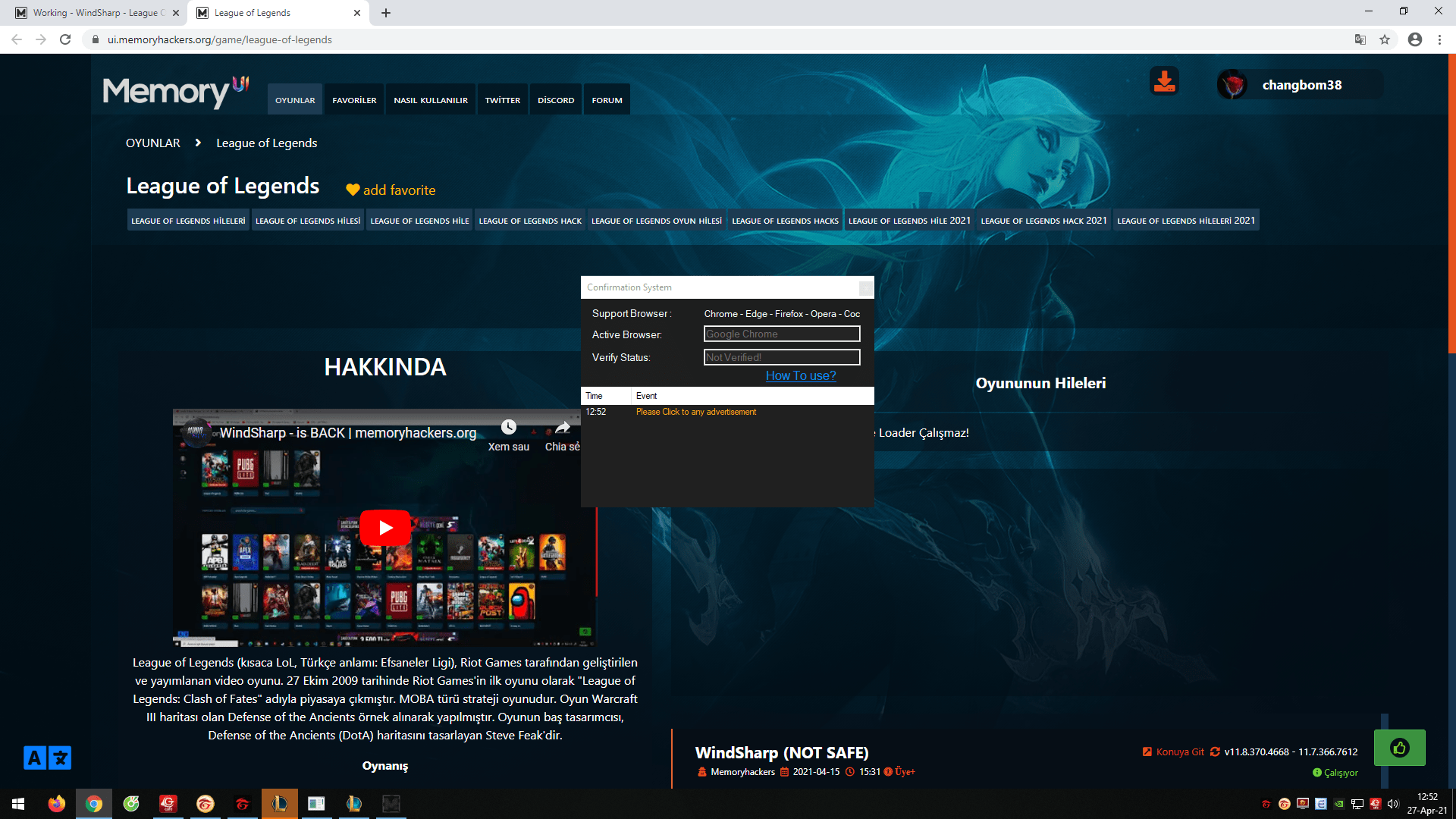Click the heart icon beside add favorite

[353, 190]
